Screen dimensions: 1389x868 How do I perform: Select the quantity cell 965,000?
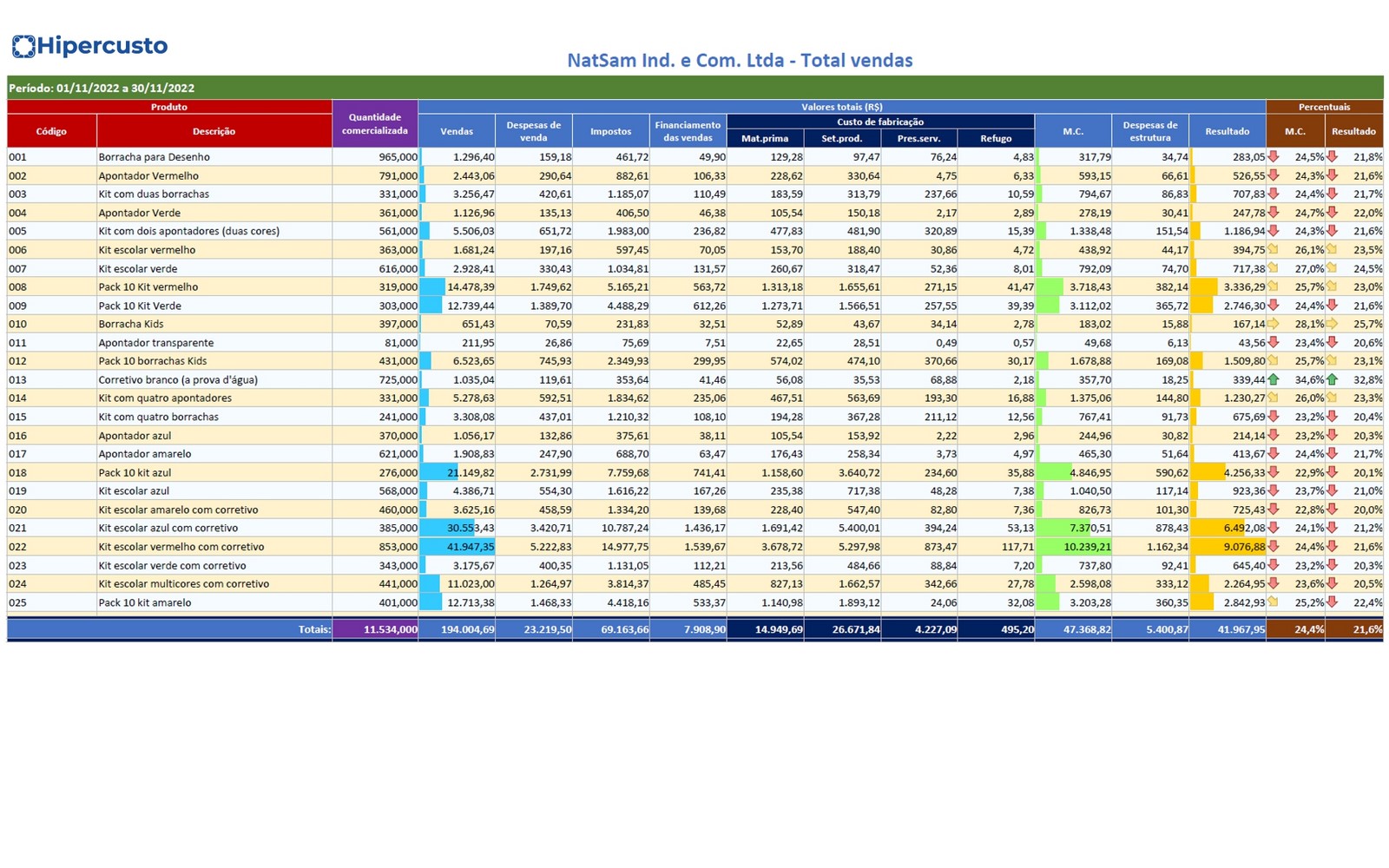[374, 157]
